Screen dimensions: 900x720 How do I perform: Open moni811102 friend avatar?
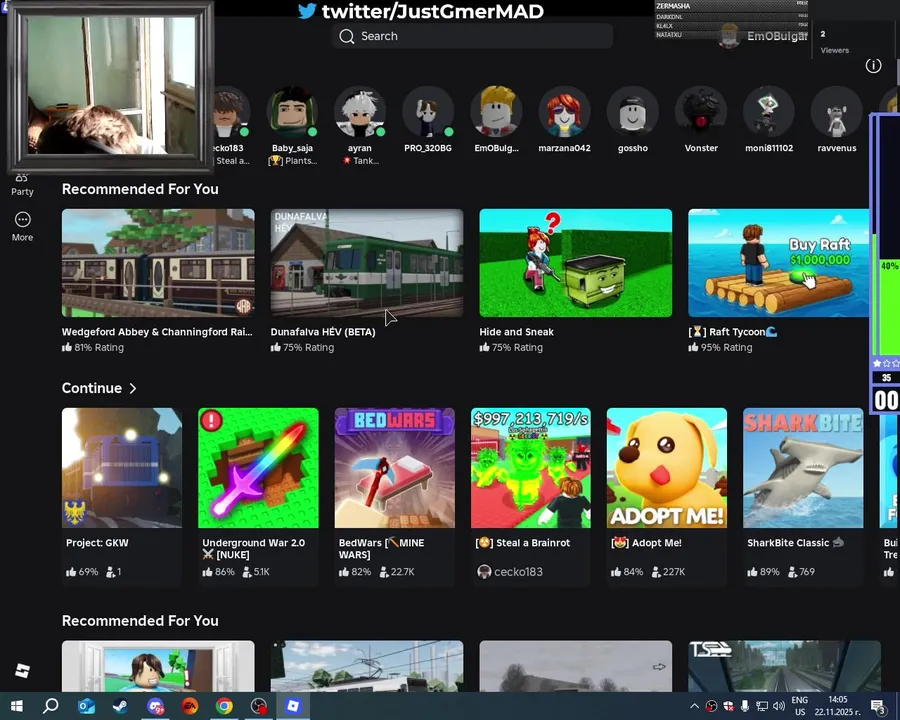click(769, 112)
